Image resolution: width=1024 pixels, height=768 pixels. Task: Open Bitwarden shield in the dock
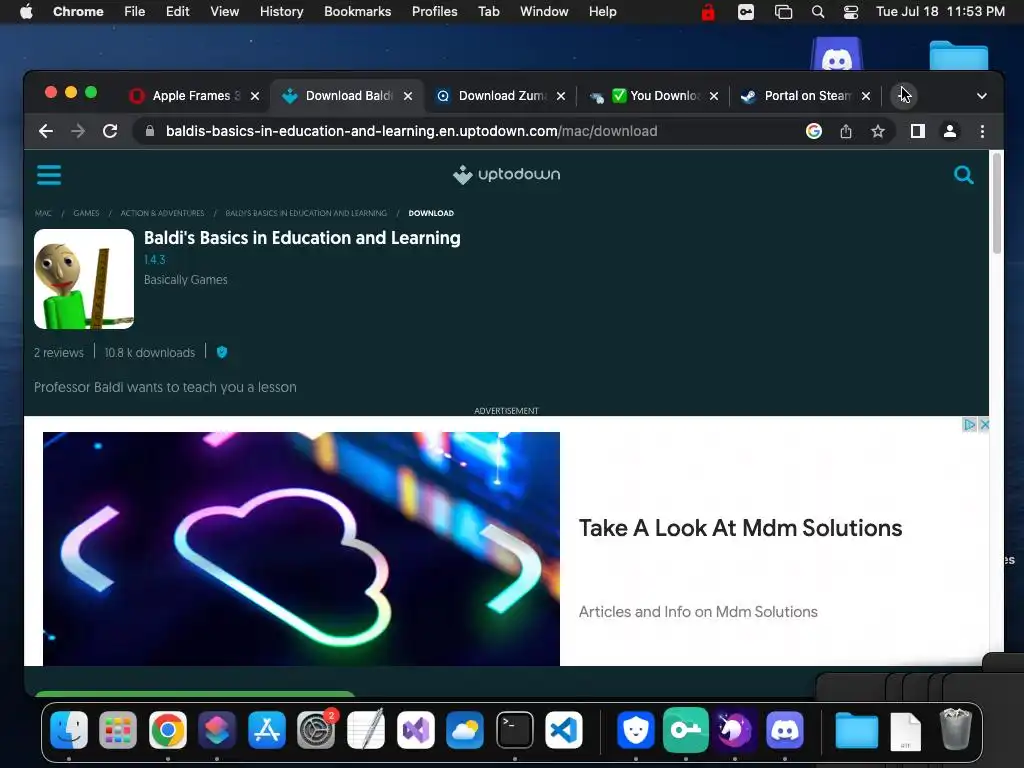tap(635, 729)
